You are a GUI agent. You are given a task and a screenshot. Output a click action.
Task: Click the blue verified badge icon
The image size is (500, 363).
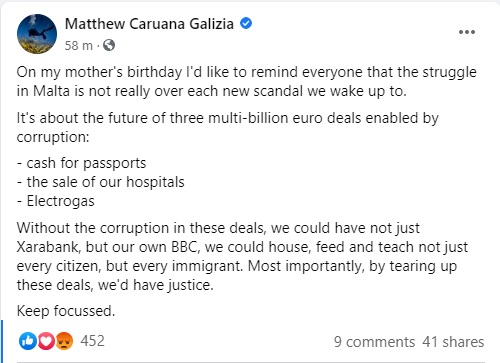coord(246,23)
